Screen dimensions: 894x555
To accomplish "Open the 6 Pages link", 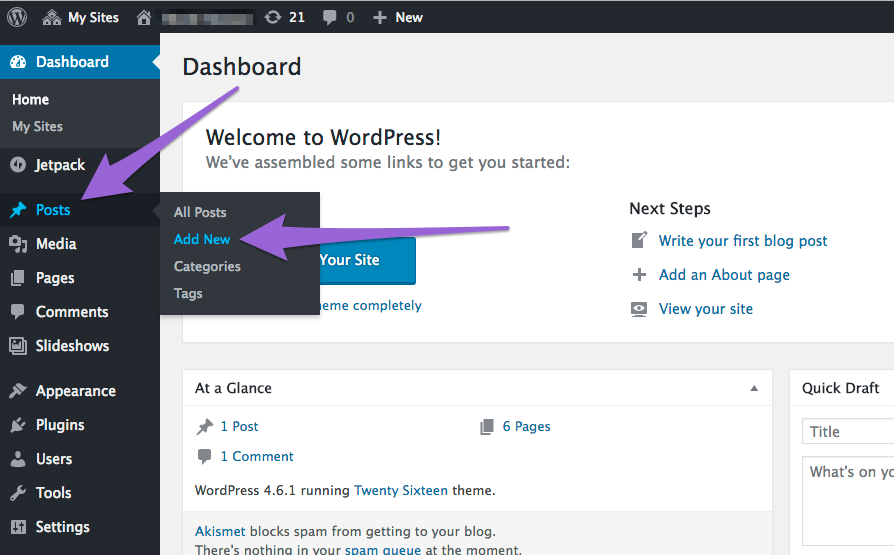I will [x=526, y=426].
